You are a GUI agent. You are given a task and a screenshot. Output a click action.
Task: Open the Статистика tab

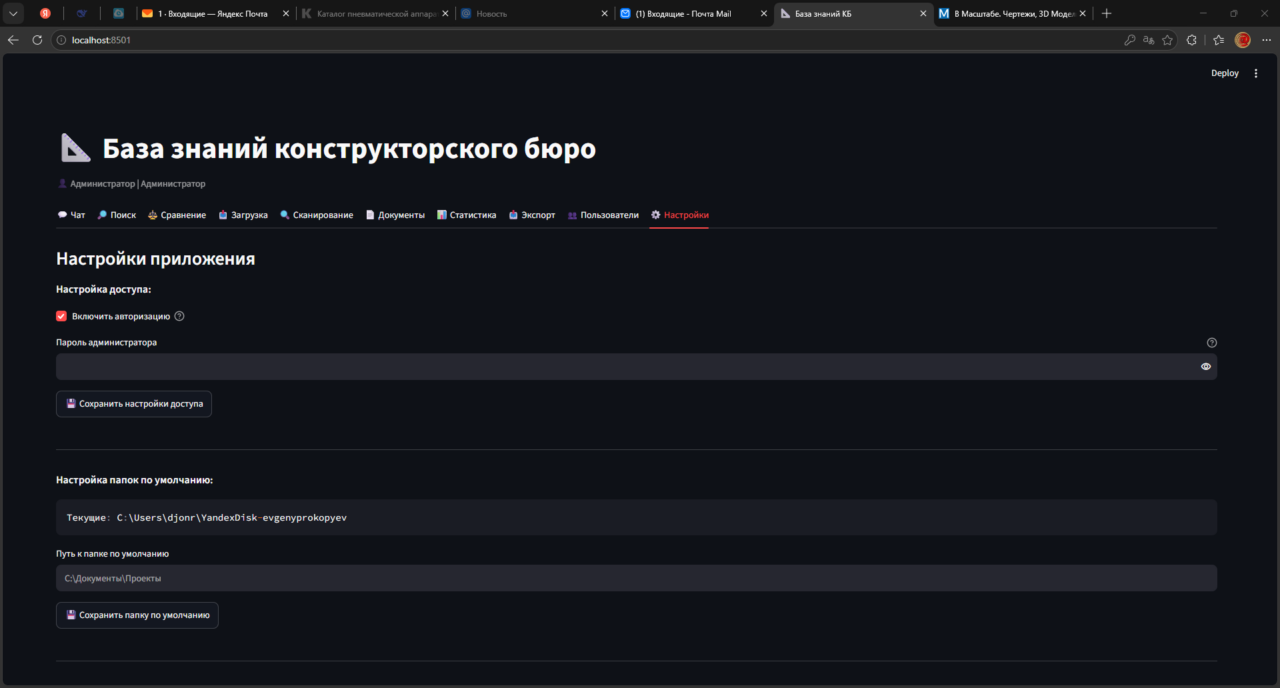467,215
